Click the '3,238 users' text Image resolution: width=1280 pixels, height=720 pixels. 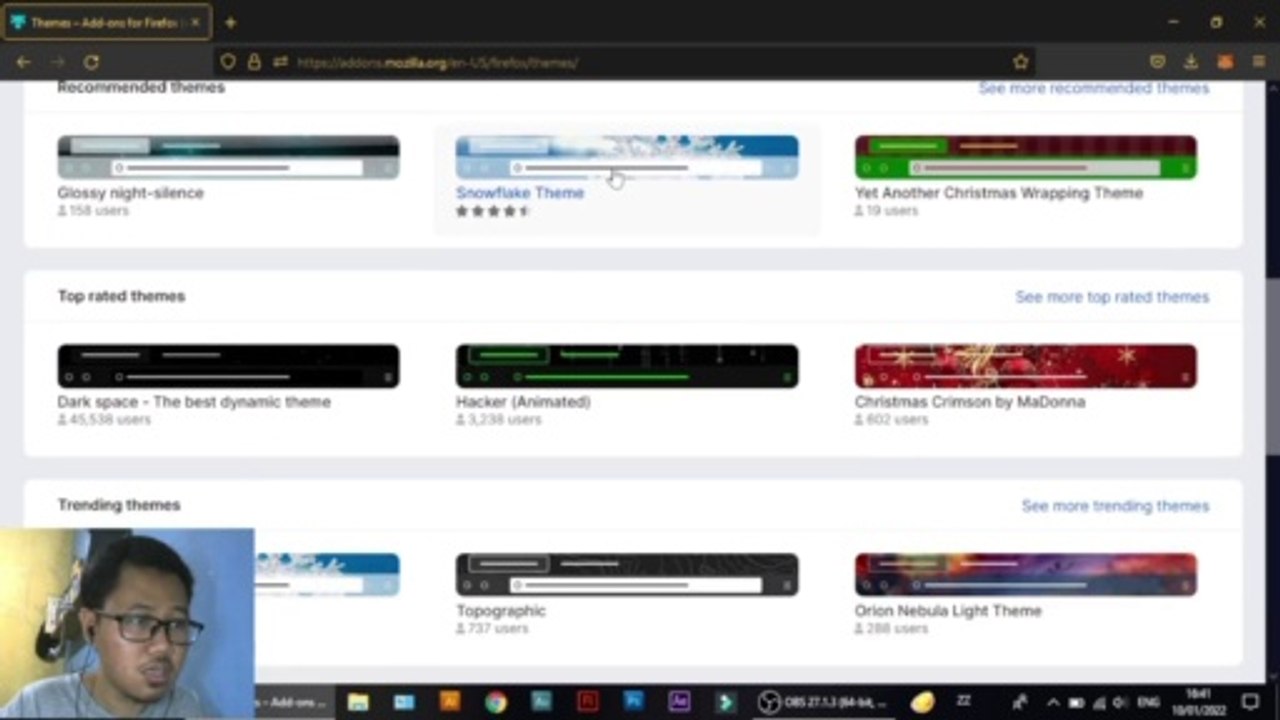pyautogui.click(x=505, y=420)
